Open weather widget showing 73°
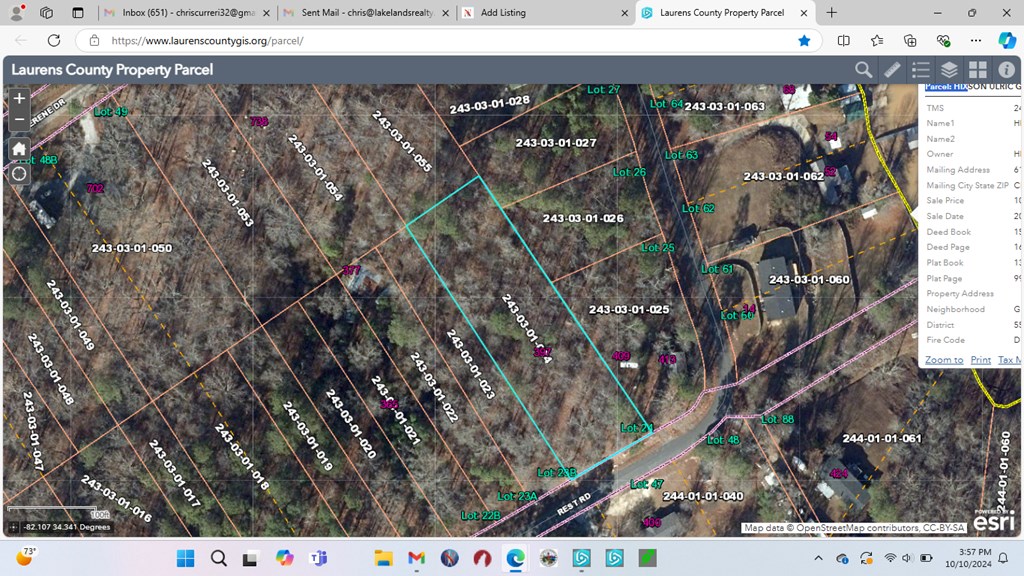The height and width of the screenshot is (576, 1024). pos(25,557)
